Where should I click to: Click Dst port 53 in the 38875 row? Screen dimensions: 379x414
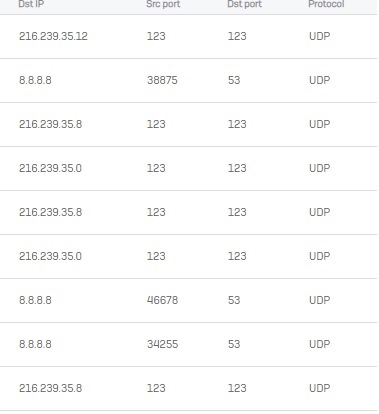[234, 80]
